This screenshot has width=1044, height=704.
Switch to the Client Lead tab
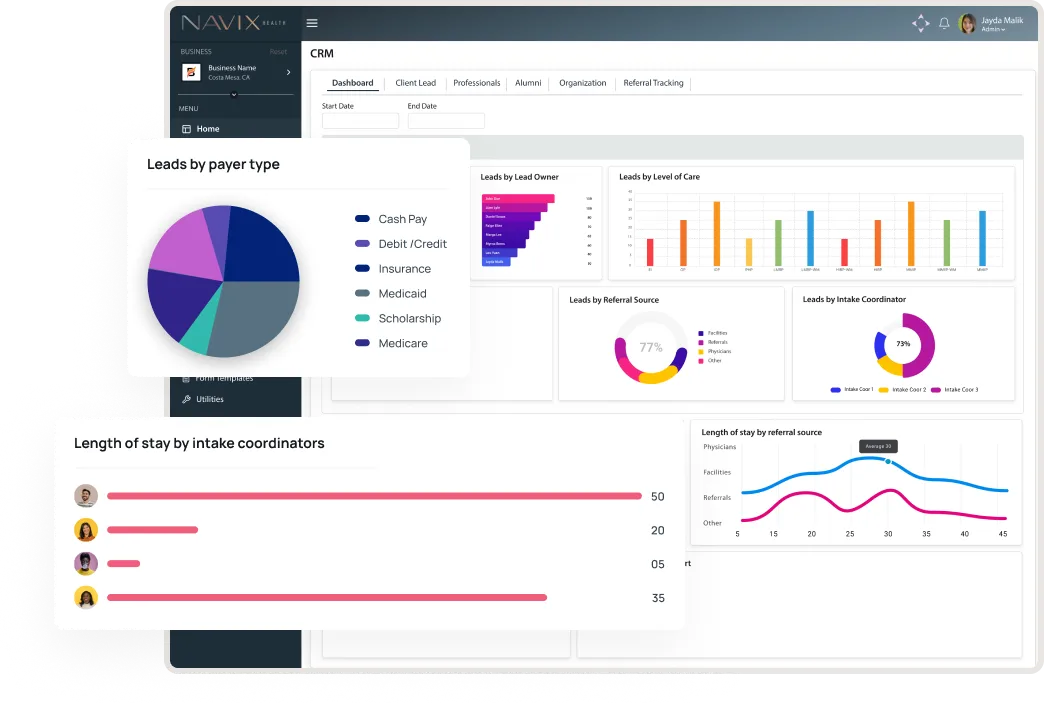tap(415, 83)
